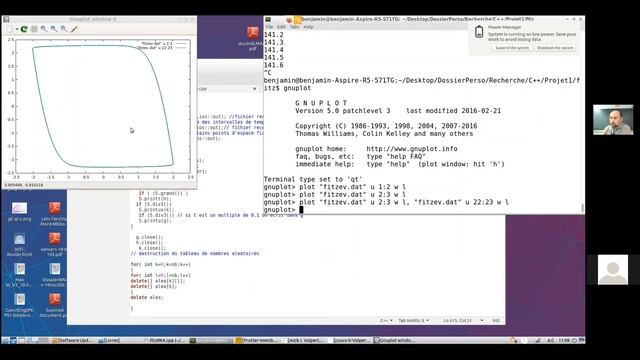This screenshot has width=640, height=360.
Task: Open the Tabs menu in terminal window
Action: tap(295, 27)
